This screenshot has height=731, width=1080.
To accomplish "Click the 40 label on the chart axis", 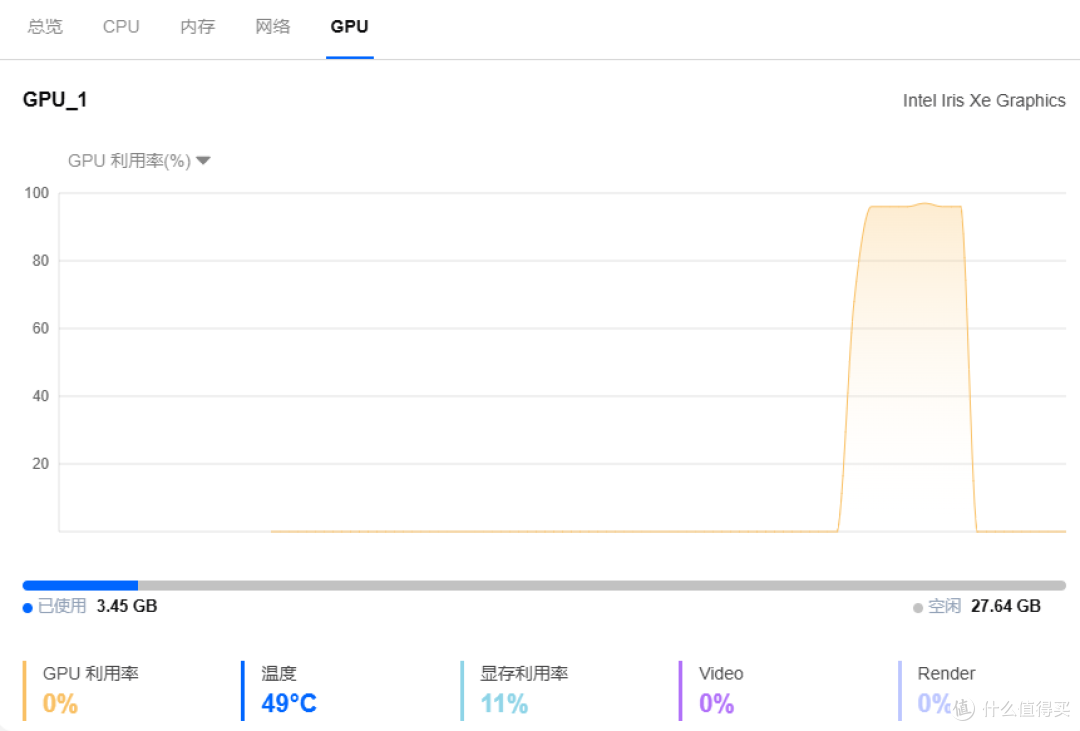I will (41, 396).
